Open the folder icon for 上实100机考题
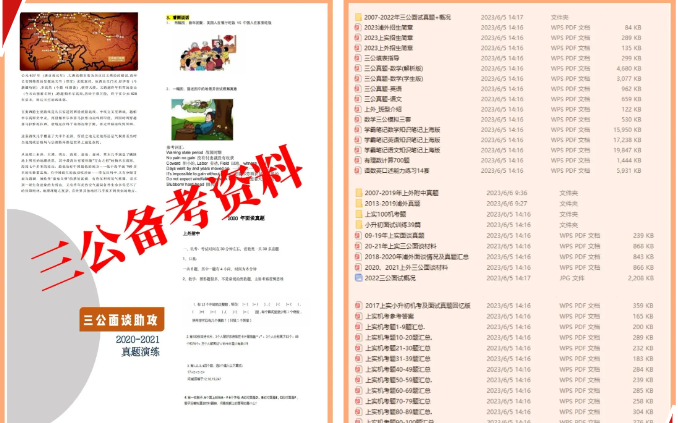This screenshot has width=678, height=423. (358, 214)
